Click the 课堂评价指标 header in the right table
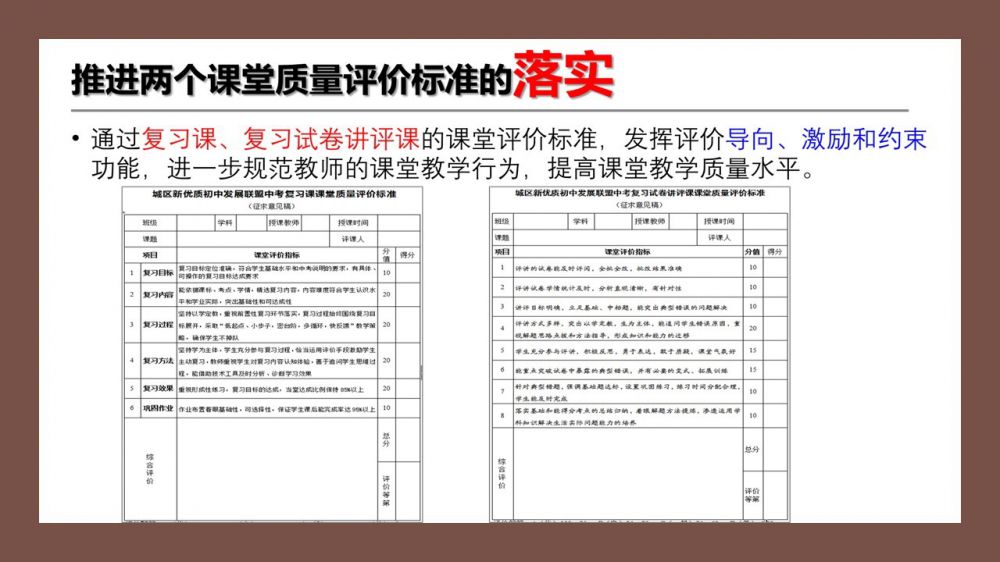 point(627,252)
